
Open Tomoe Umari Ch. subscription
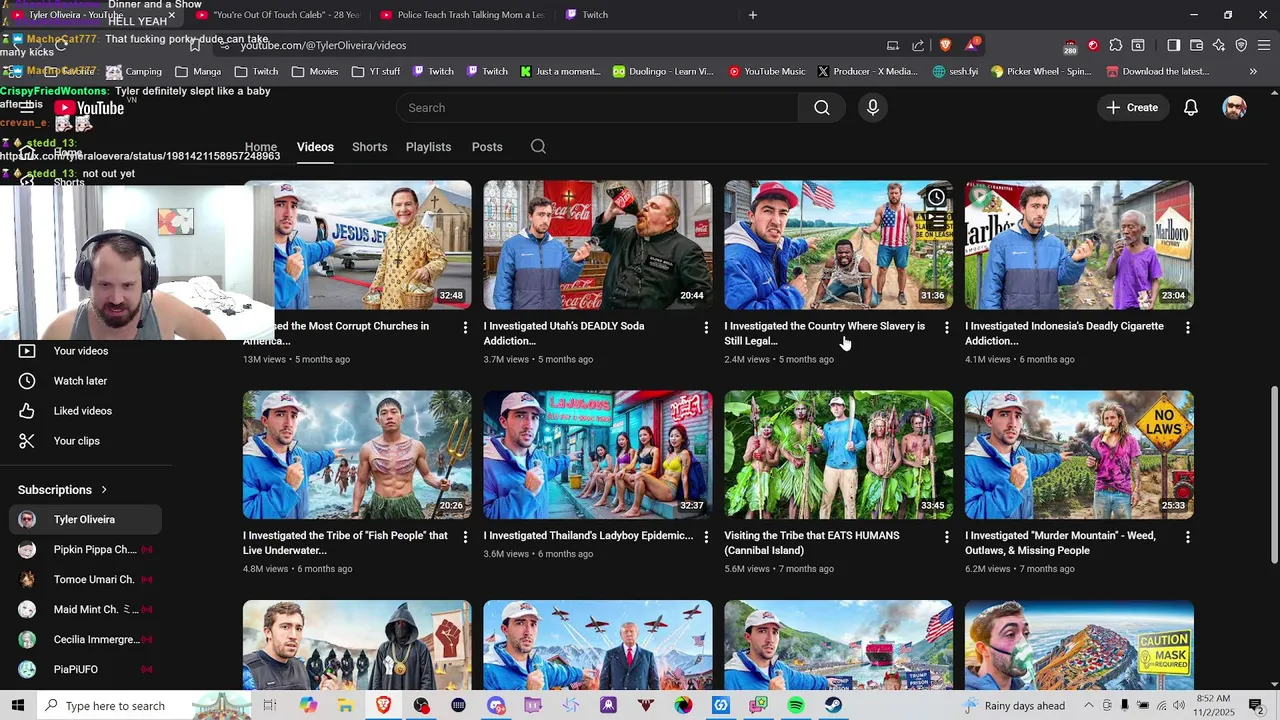(x=86, y=580)
